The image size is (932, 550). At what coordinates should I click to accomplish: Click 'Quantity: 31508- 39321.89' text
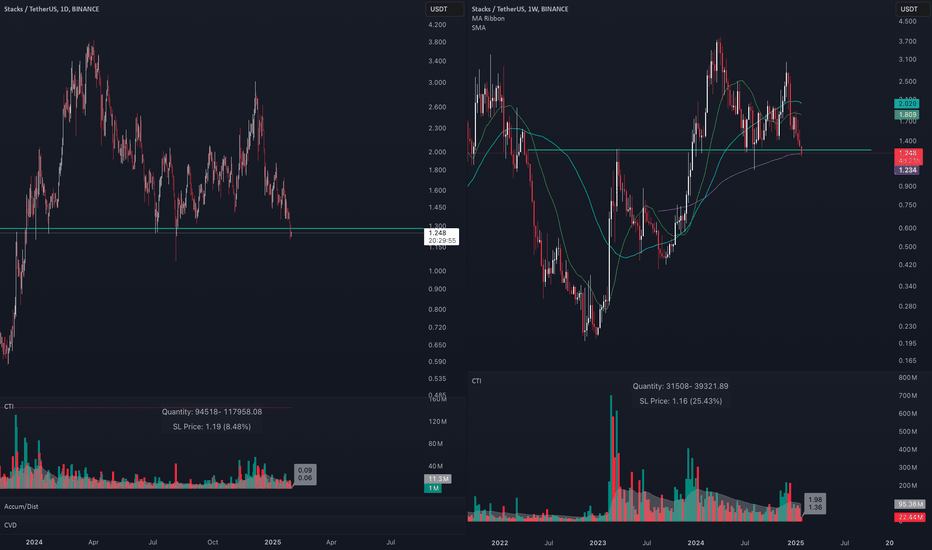[x=681, y=386]
